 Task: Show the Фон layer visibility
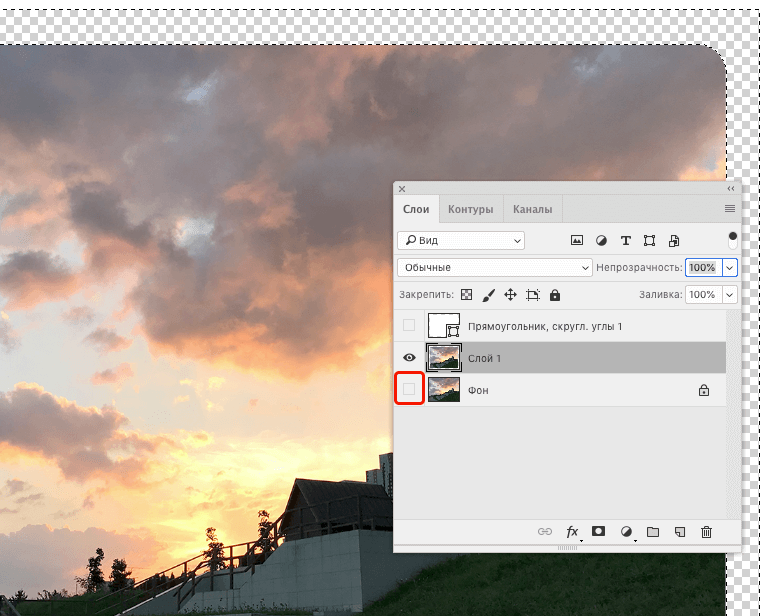pyautogui.click(x=409, y=389)
